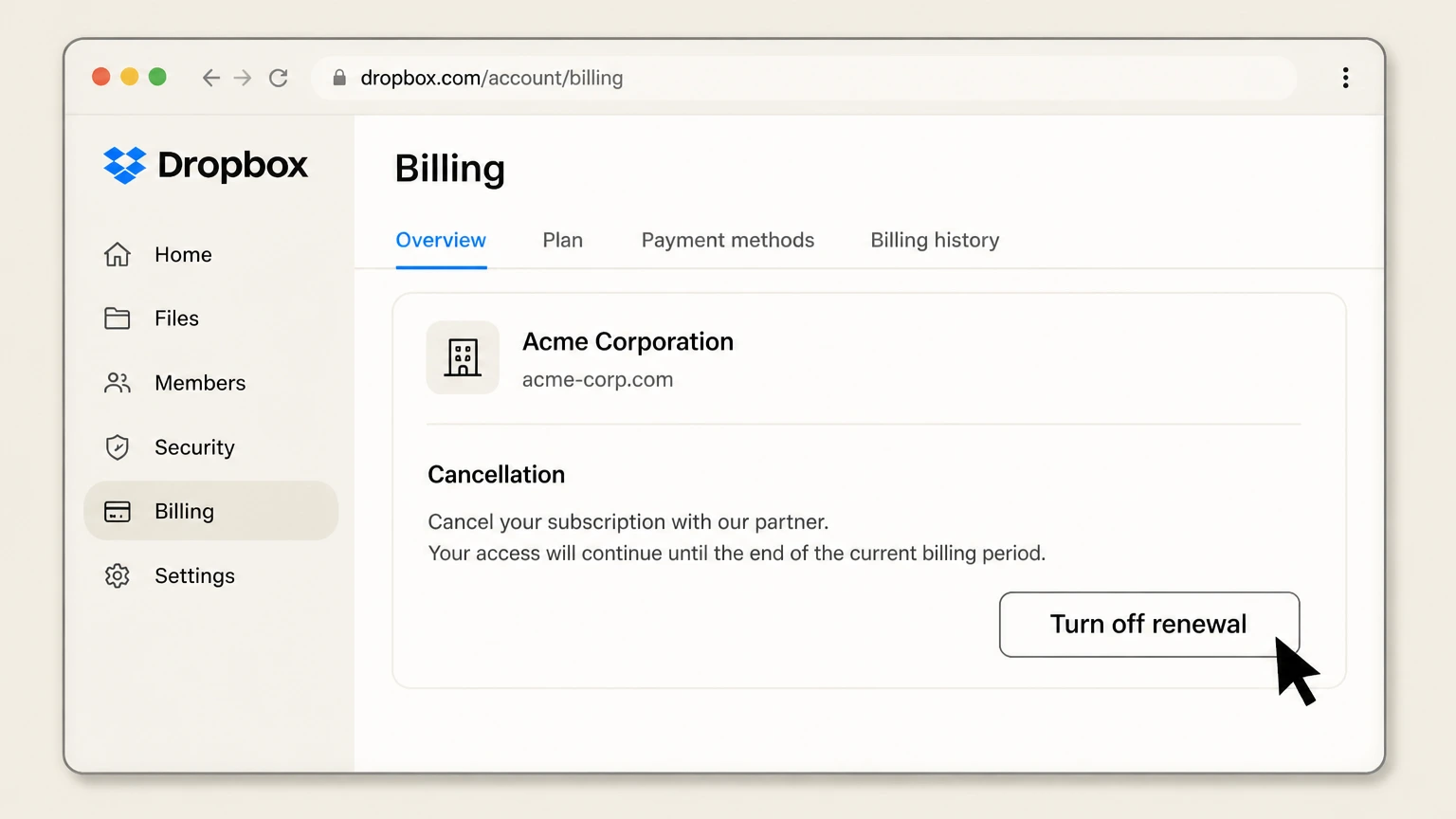
Task: Click the Settings gear icon
Action: click(x=118, y=575)
